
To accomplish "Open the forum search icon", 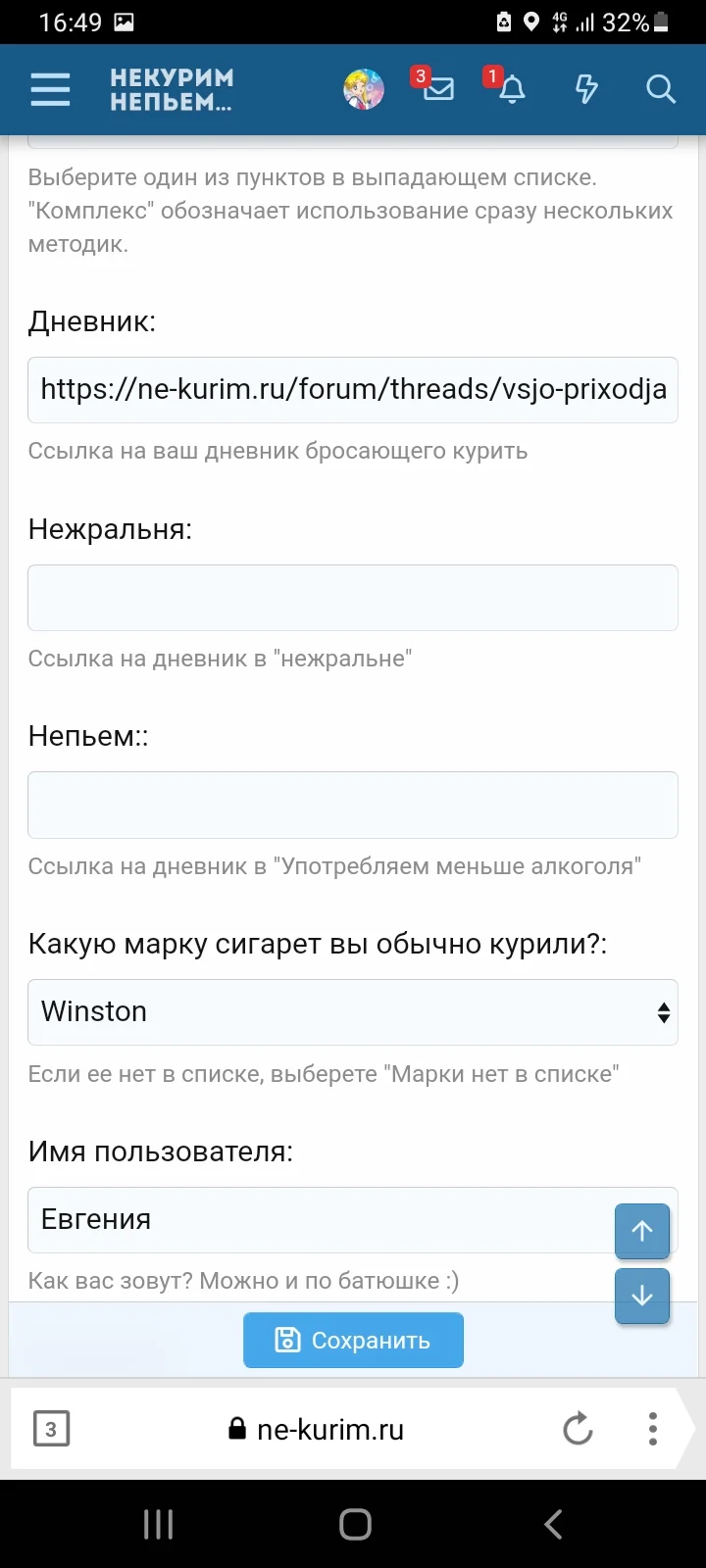I will coord(660,89).
